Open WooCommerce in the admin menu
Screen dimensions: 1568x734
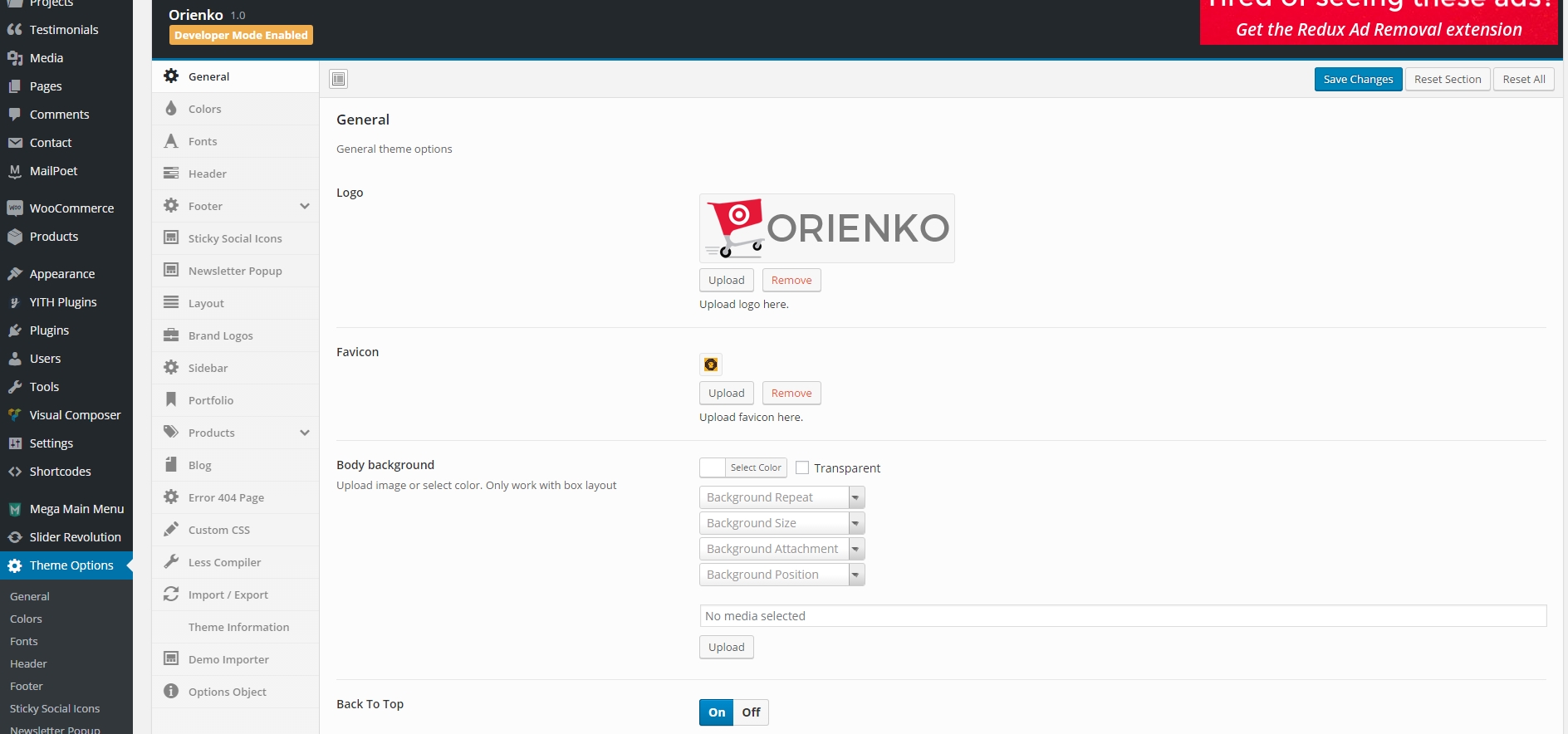[x=71, y=208]
